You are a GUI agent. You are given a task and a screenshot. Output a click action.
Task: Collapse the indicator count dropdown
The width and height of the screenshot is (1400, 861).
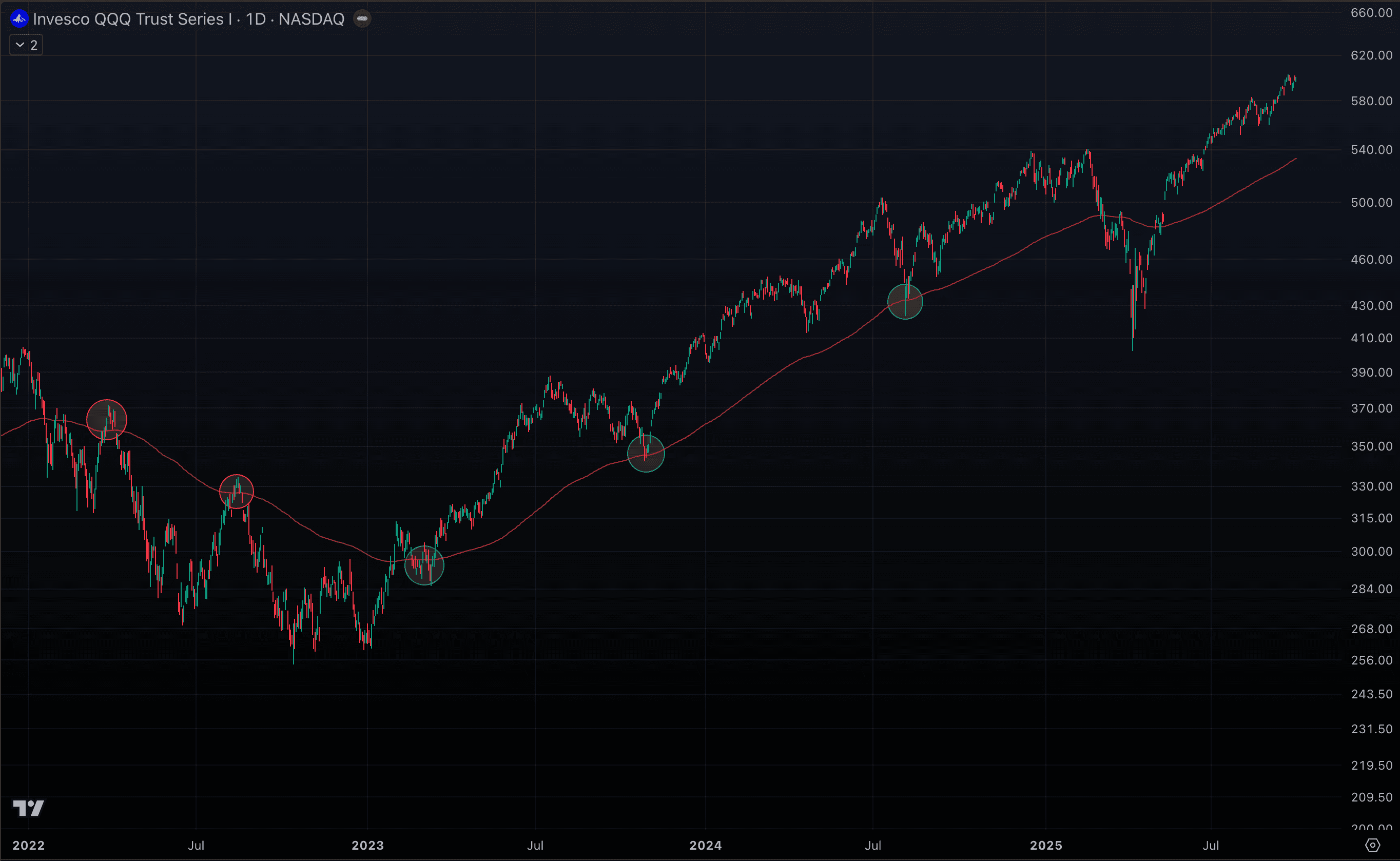click(x=26, y=45)
